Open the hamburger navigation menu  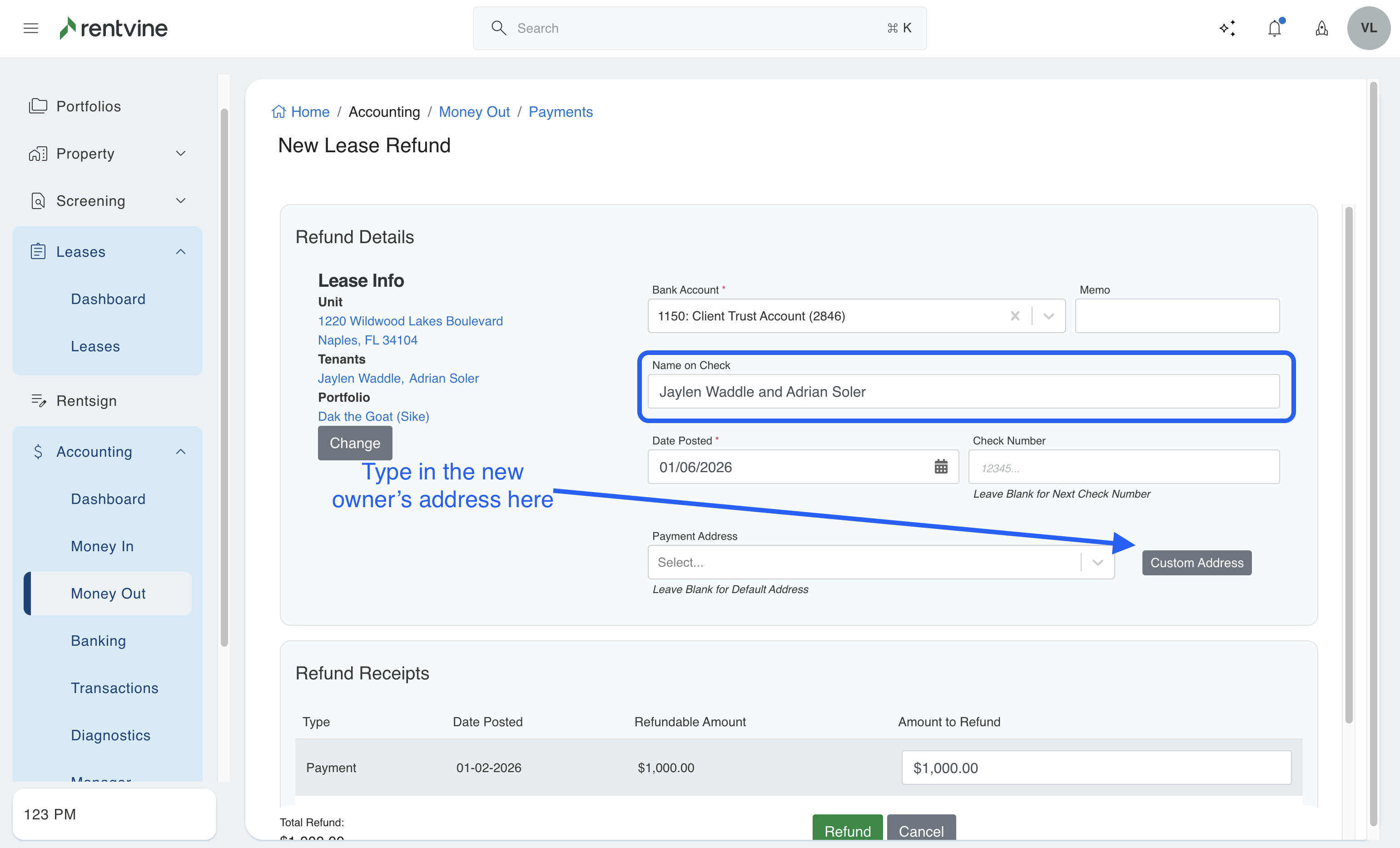click(x=31, y=28)
